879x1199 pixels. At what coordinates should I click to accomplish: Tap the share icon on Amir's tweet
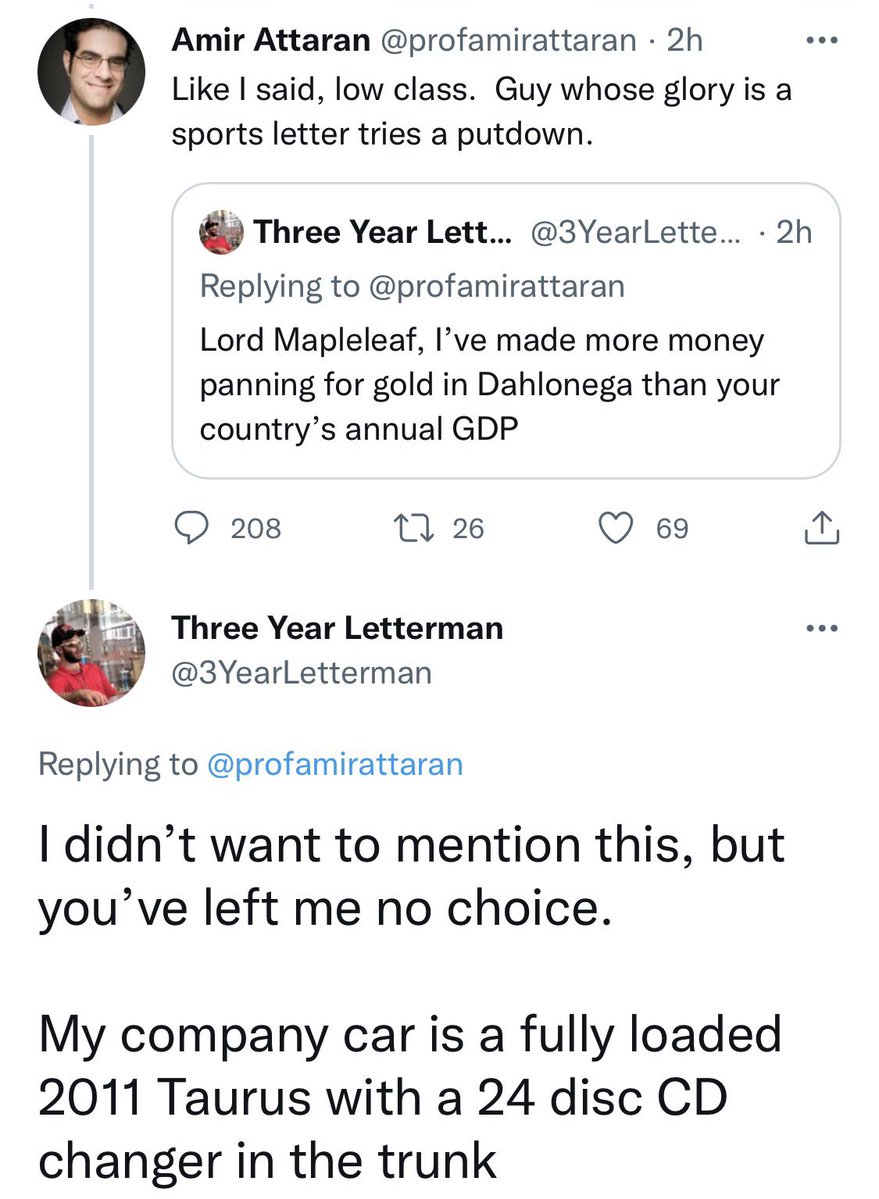[822, 528]
